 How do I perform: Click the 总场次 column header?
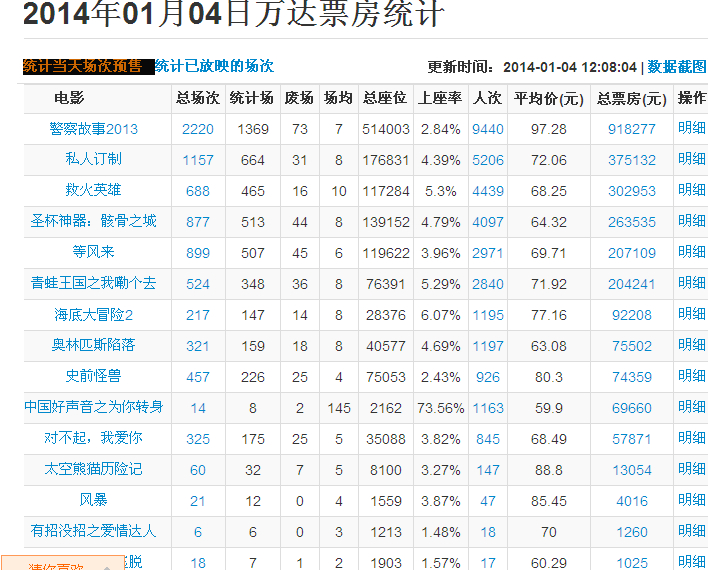(x=198, y=98)
